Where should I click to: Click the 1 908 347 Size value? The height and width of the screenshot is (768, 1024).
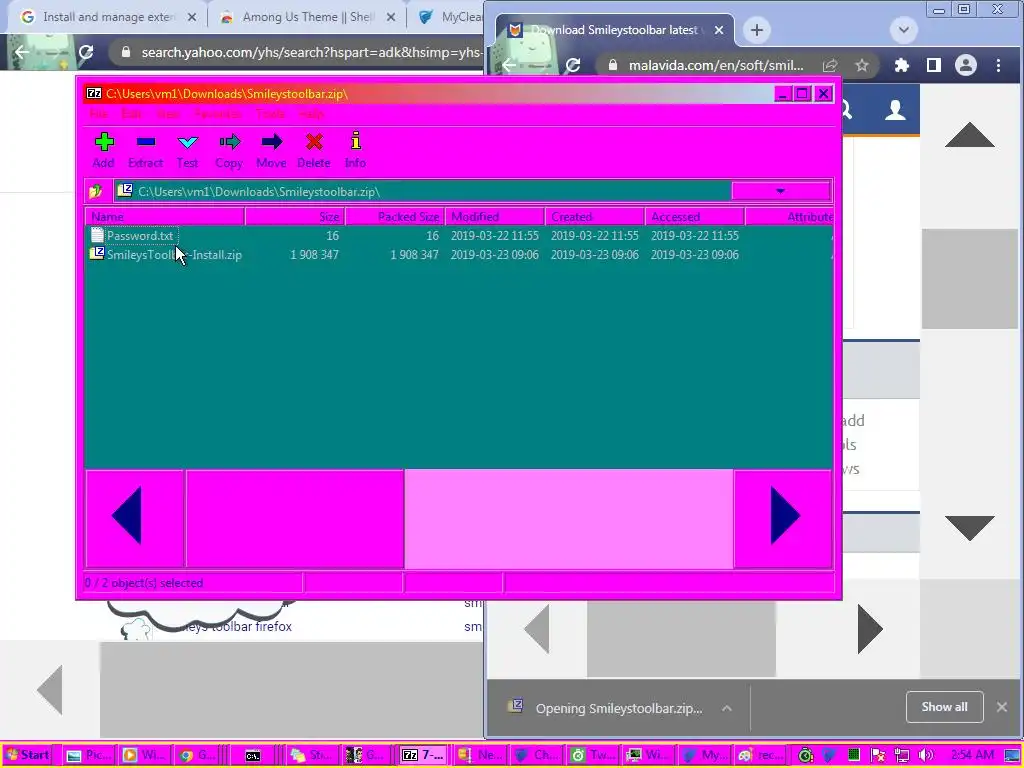point(314,255)
